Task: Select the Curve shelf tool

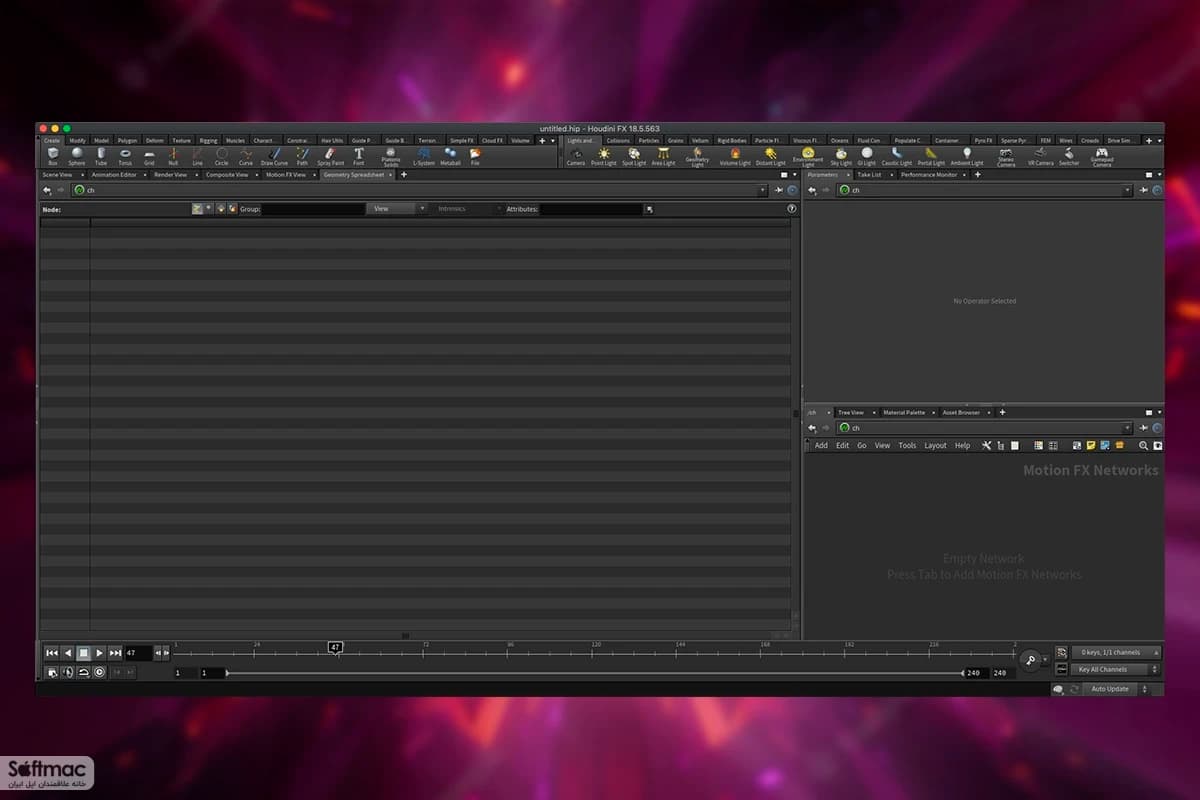Action: [246, 156]
